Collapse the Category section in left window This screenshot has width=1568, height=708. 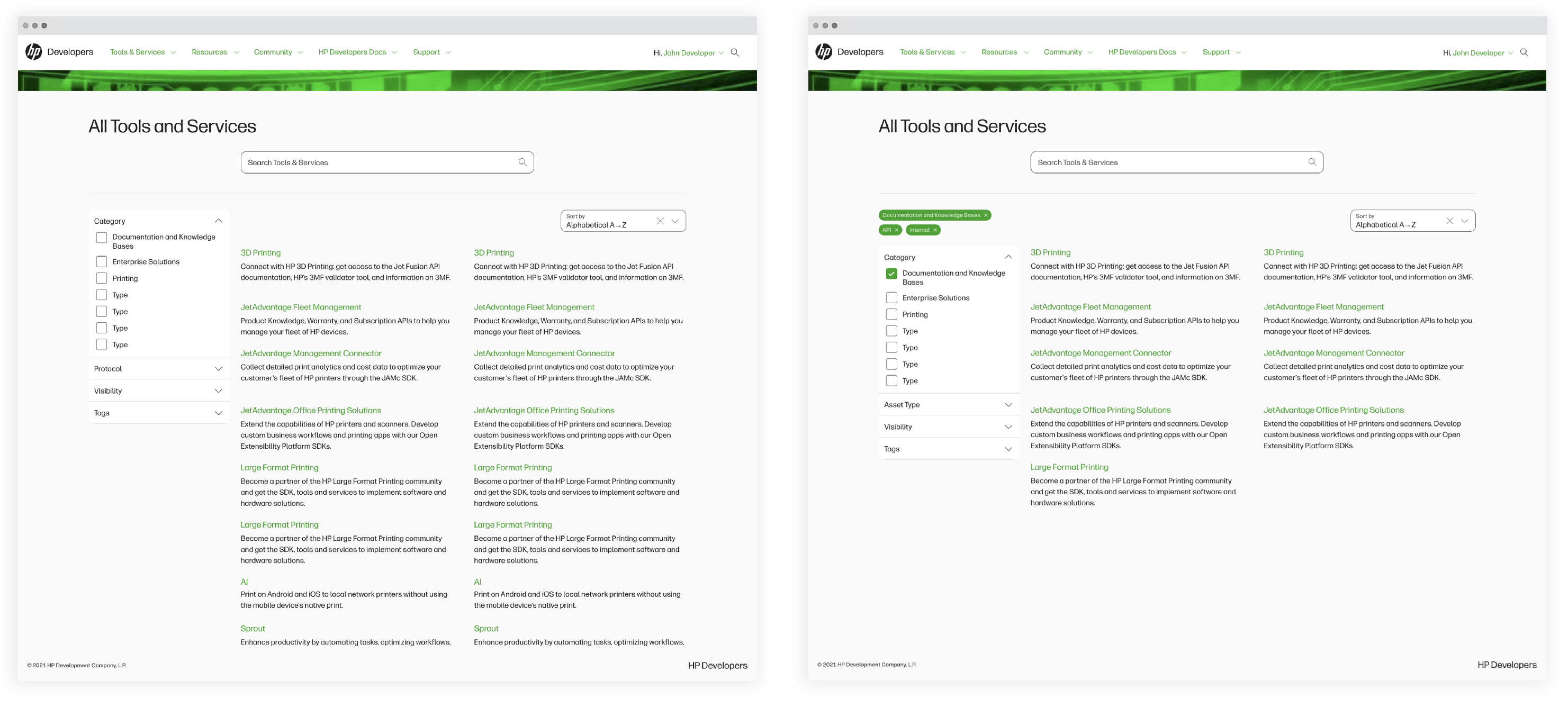pyautogui.click(x=219, y=221)
